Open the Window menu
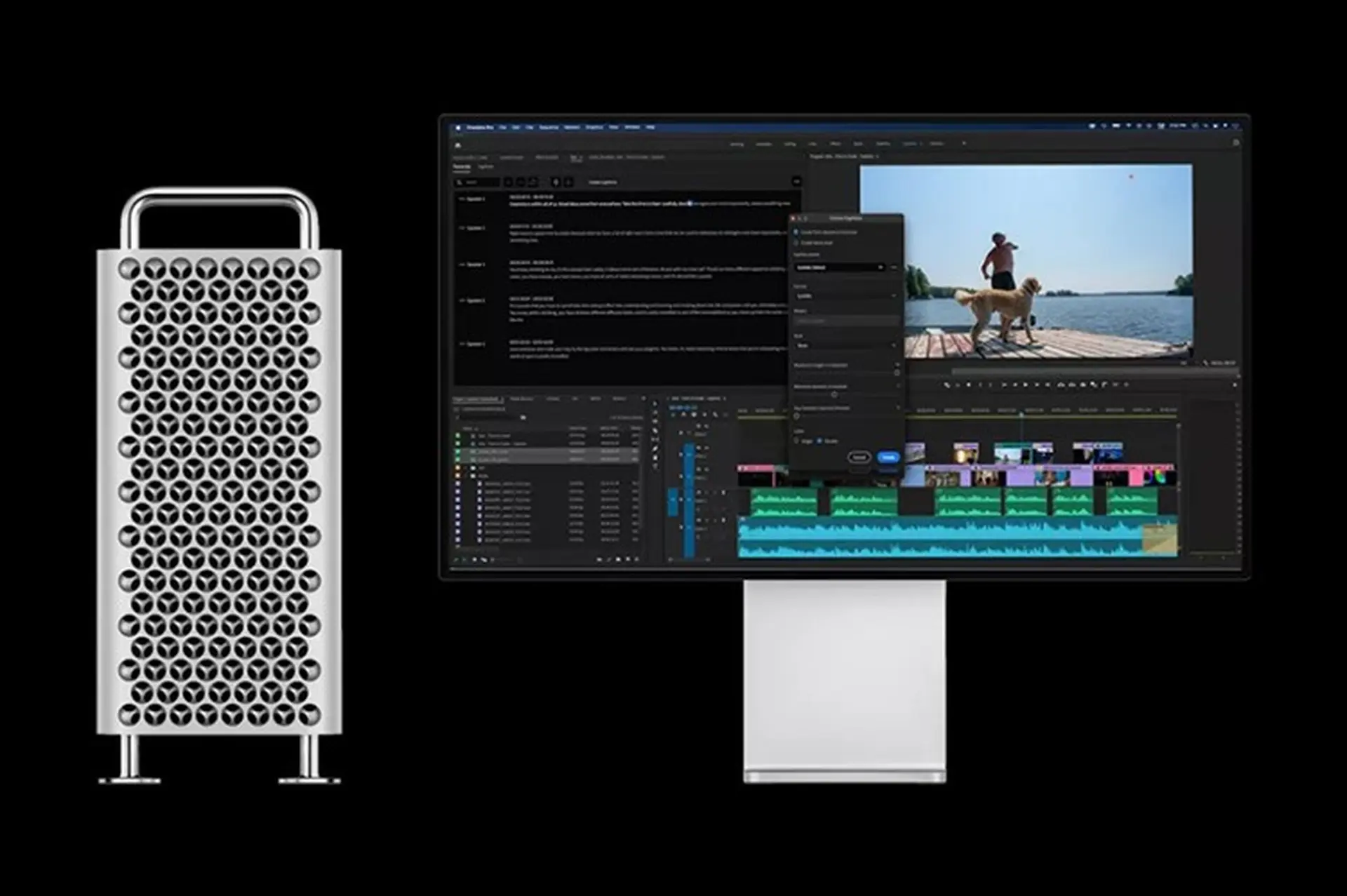 [x=632, y=127]
